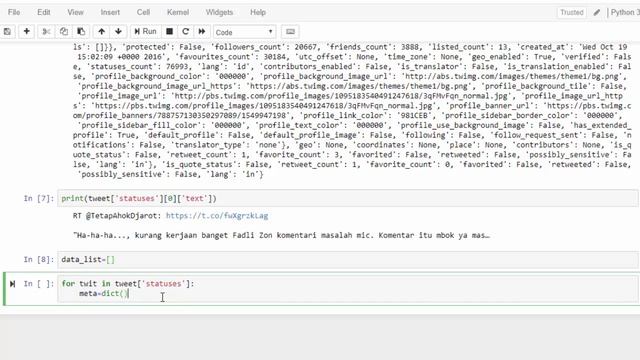
Task: Move the selected cell up
Action: coord(102,31)
